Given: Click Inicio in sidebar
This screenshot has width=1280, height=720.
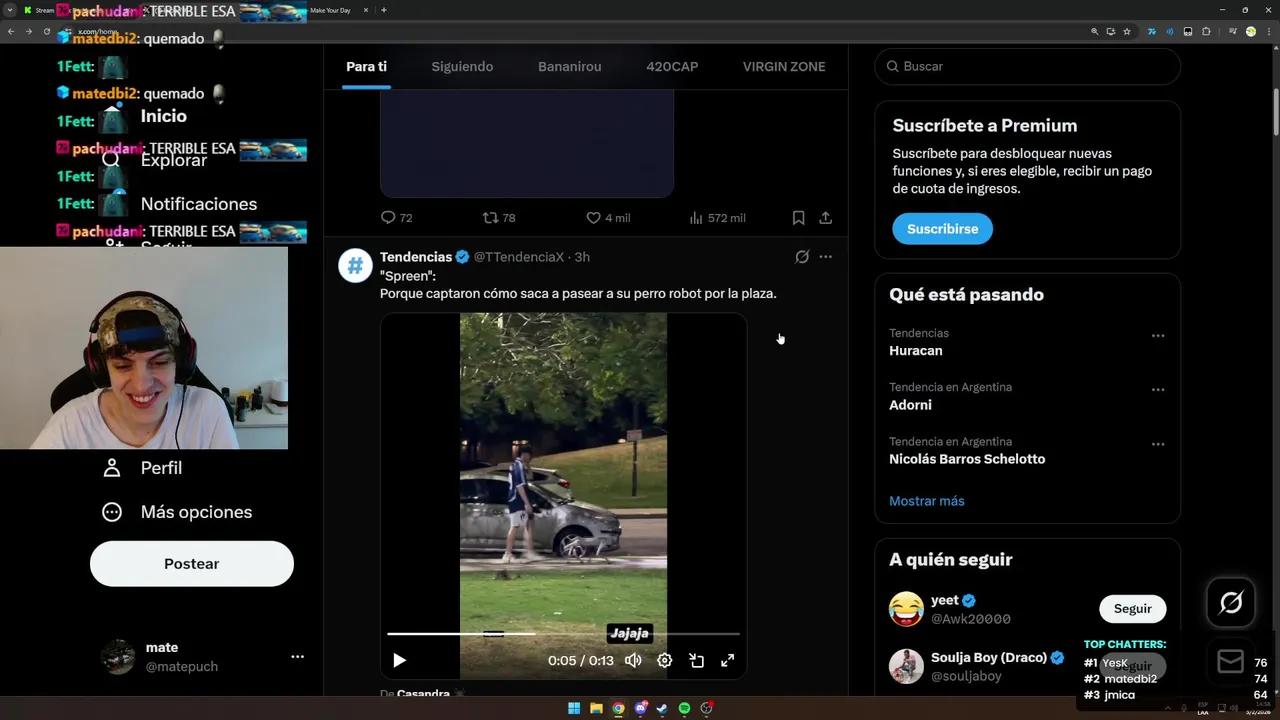Looking at the screenshot, I should point(163,116).
